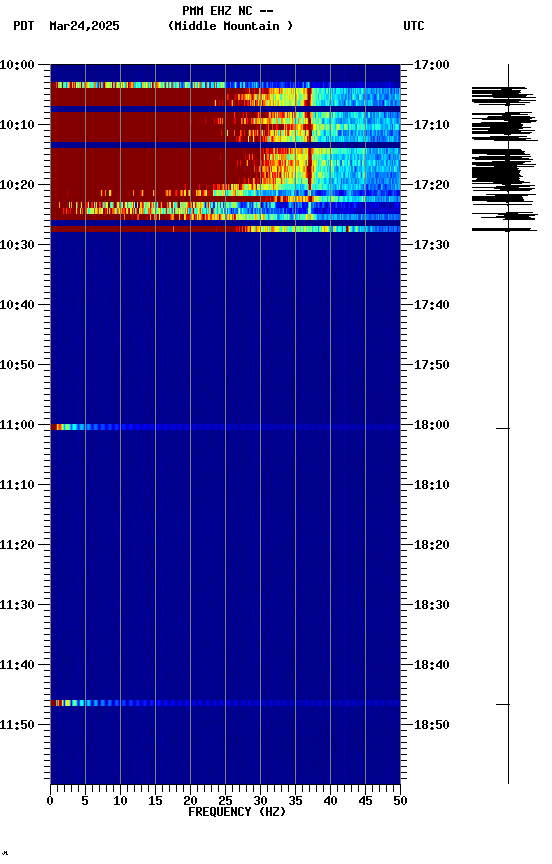Click the 11:00 PDT time label

(17, 425)
